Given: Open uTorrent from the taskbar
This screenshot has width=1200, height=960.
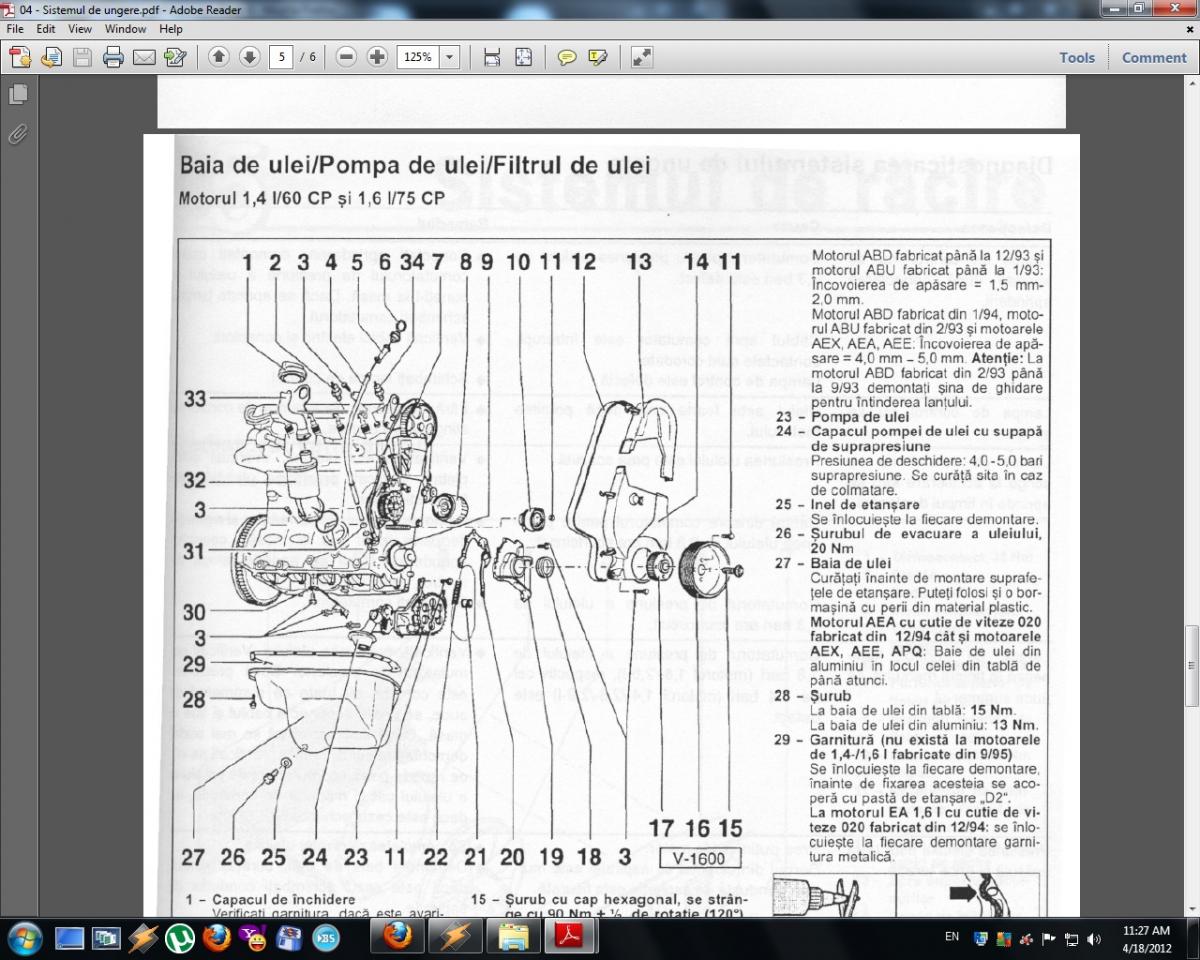Looking at the screenshot, I should pyautogui.click(x=181, y=938).
